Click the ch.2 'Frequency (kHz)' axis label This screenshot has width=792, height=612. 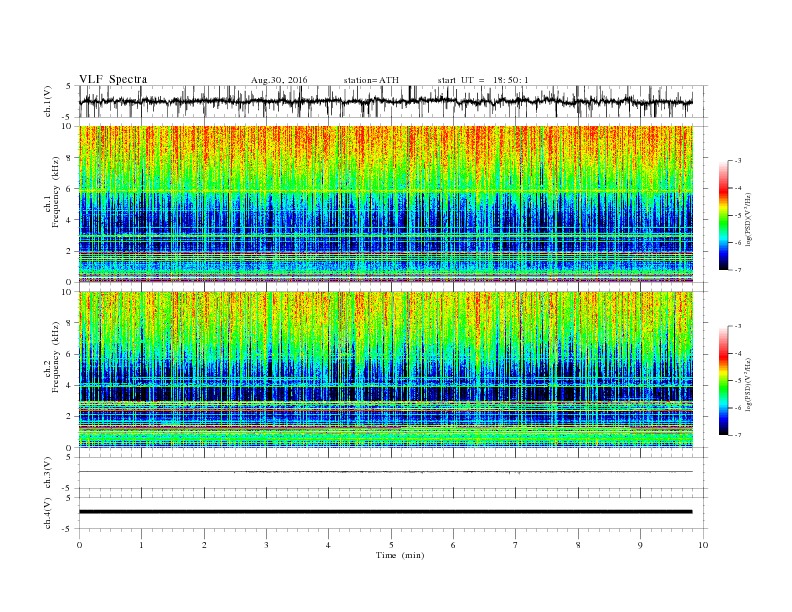(x=56, y=357)
